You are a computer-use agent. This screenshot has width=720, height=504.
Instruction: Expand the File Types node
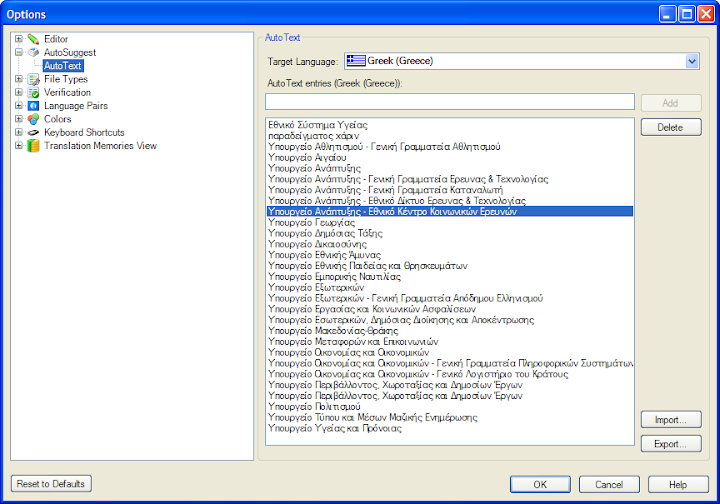19,79
